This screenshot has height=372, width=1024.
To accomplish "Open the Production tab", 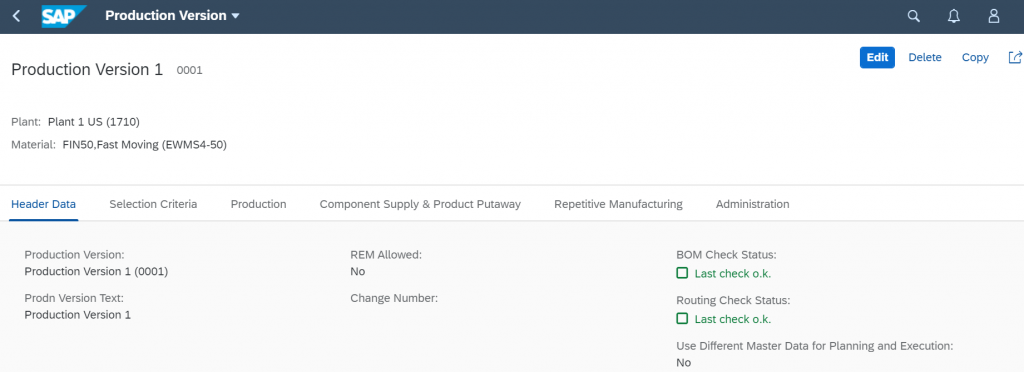I will pos(258,204).
